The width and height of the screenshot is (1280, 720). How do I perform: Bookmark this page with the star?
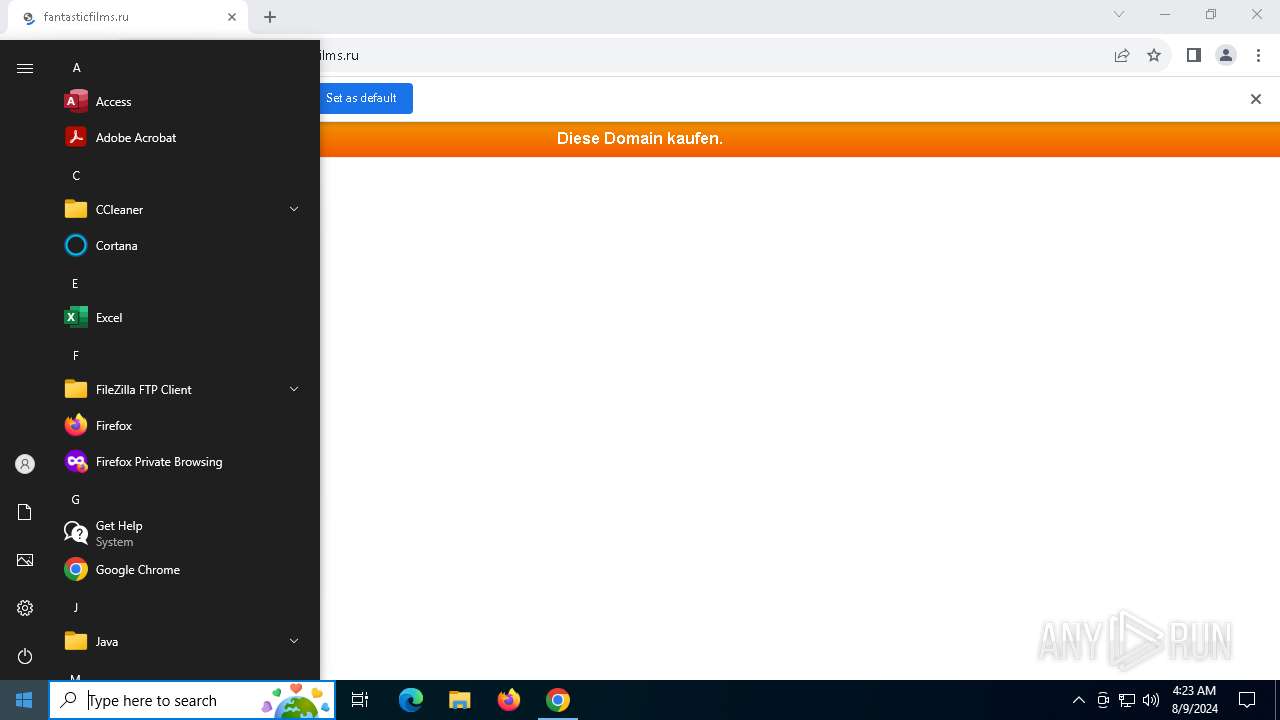(x=1154, y=55)
